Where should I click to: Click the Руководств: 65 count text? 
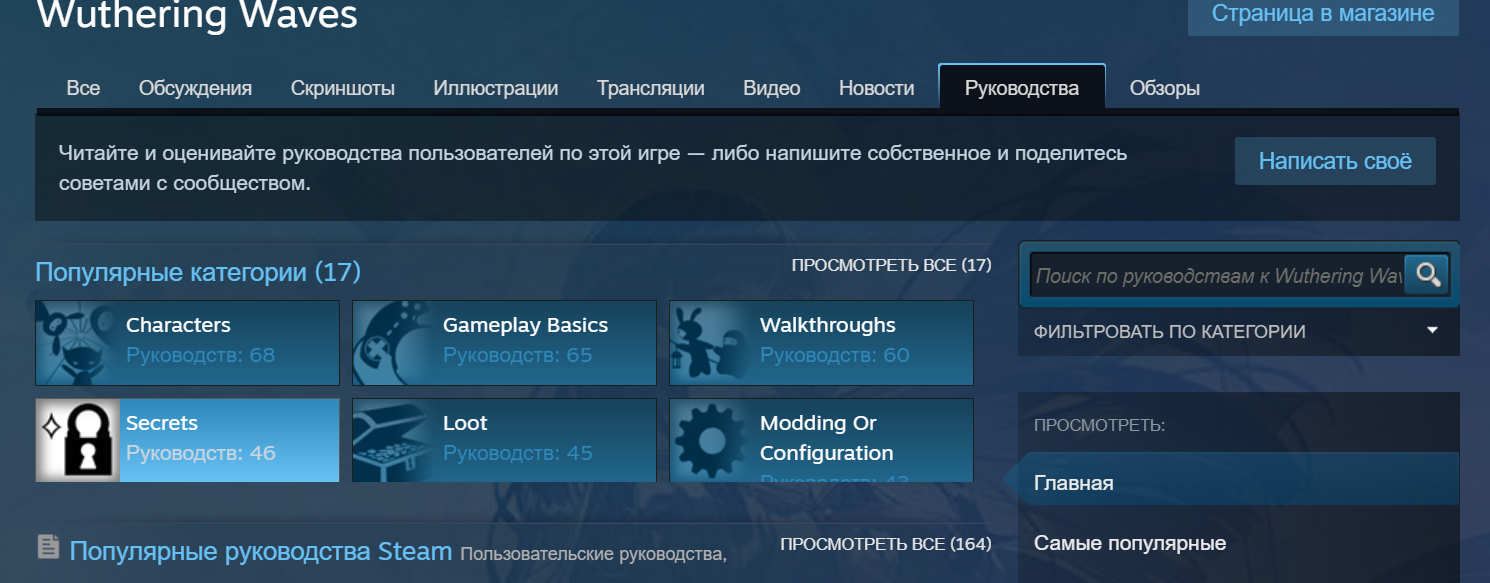pos(518,355)
